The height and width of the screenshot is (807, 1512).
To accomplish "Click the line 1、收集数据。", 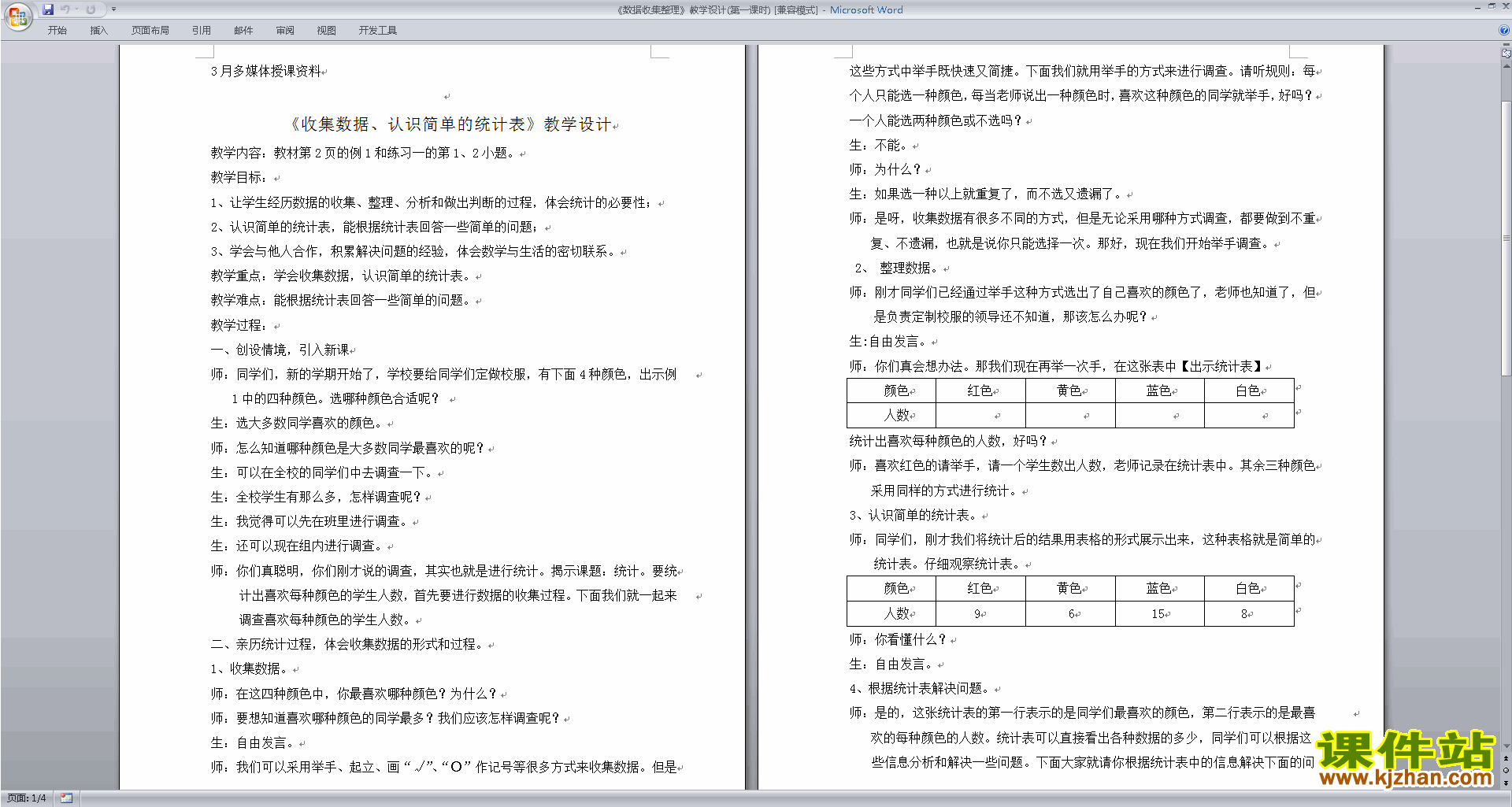I will pyautogui.click(x=250, y=668).
